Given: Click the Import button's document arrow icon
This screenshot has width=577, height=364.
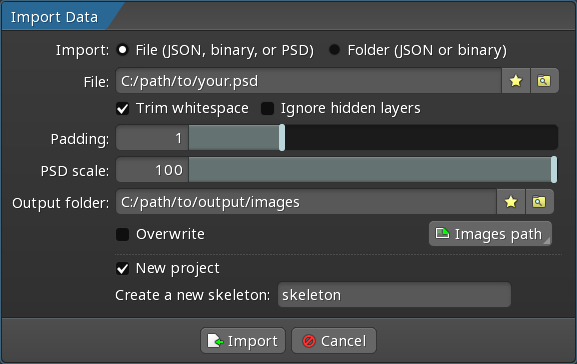Looking at the screenshot, I should pyautogui.click(x=215, y=341).
